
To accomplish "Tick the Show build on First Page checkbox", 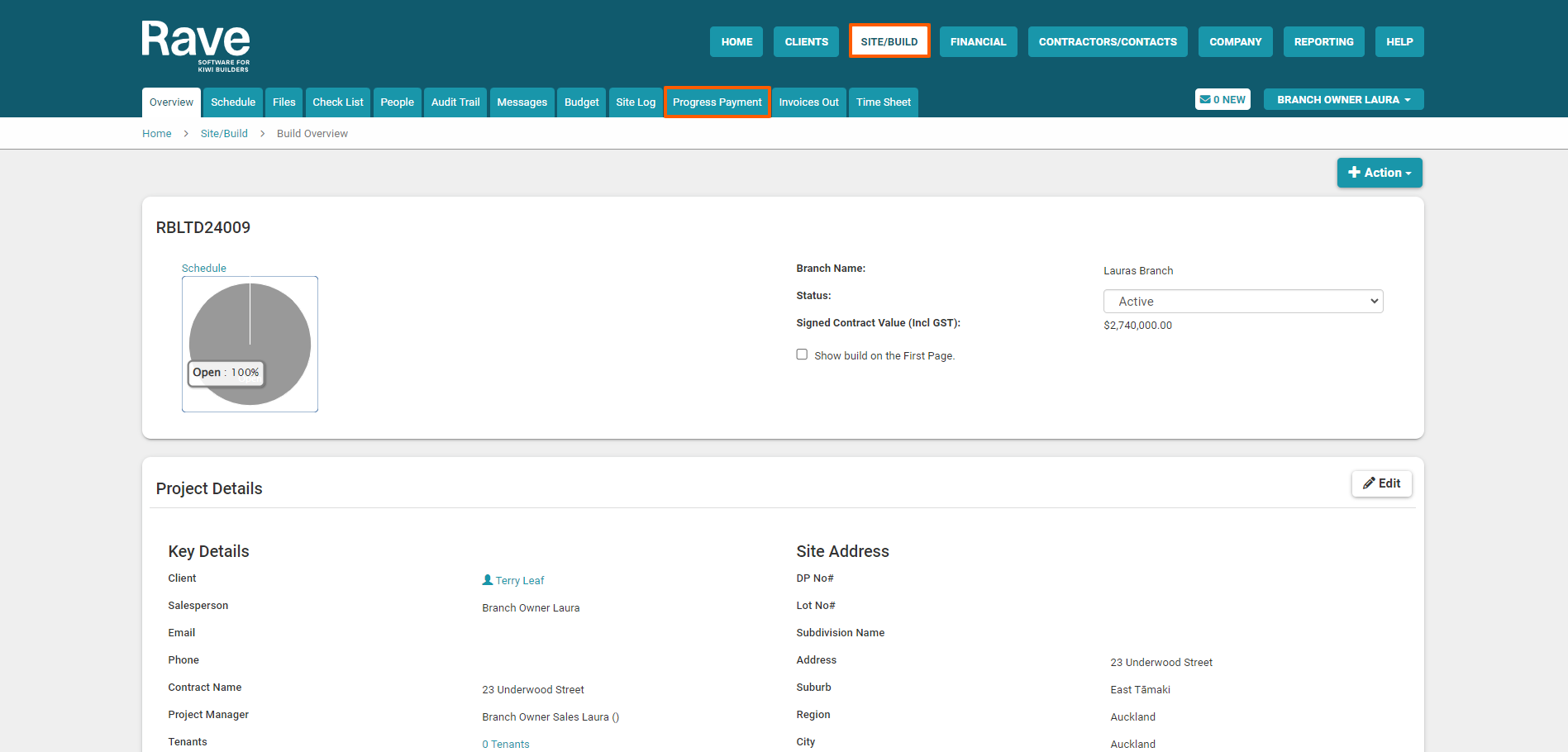I will [x=802, y=355].
